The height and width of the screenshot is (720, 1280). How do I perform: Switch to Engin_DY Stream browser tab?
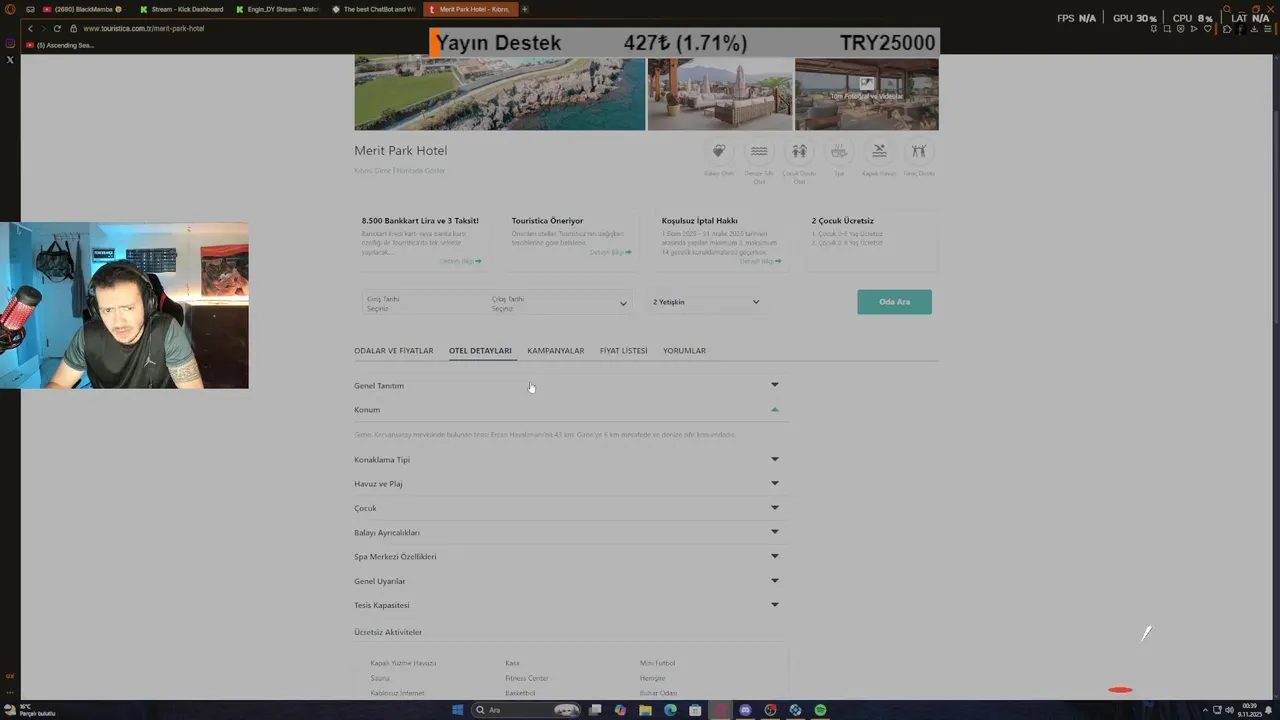(280, 9)
